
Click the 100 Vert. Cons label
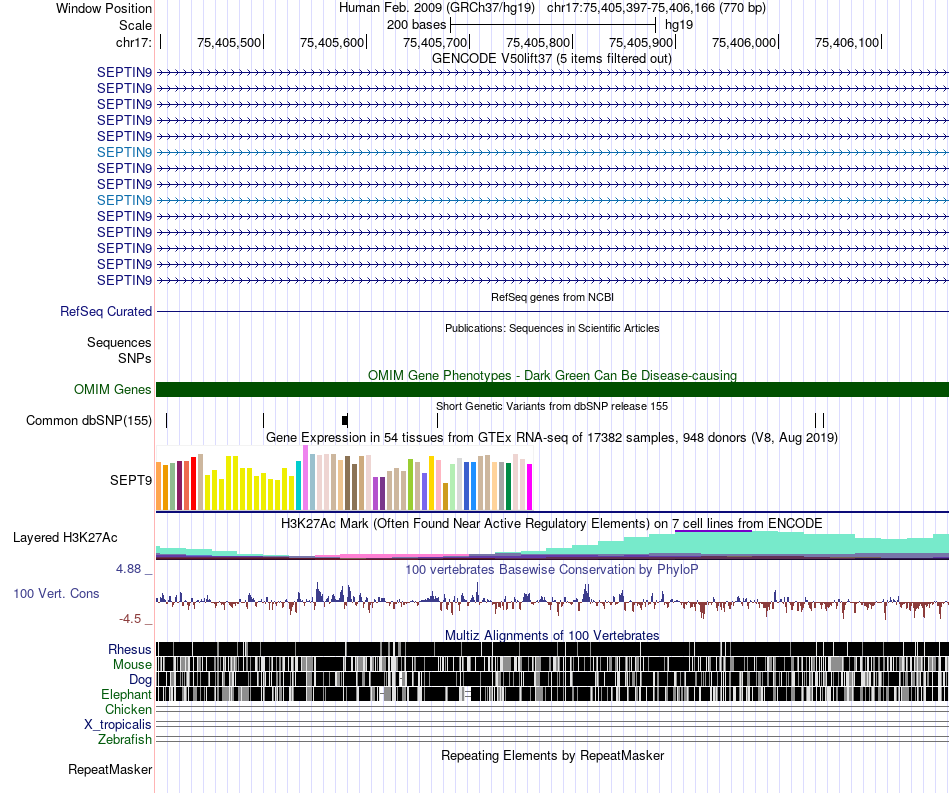click(x=56, y=594)
